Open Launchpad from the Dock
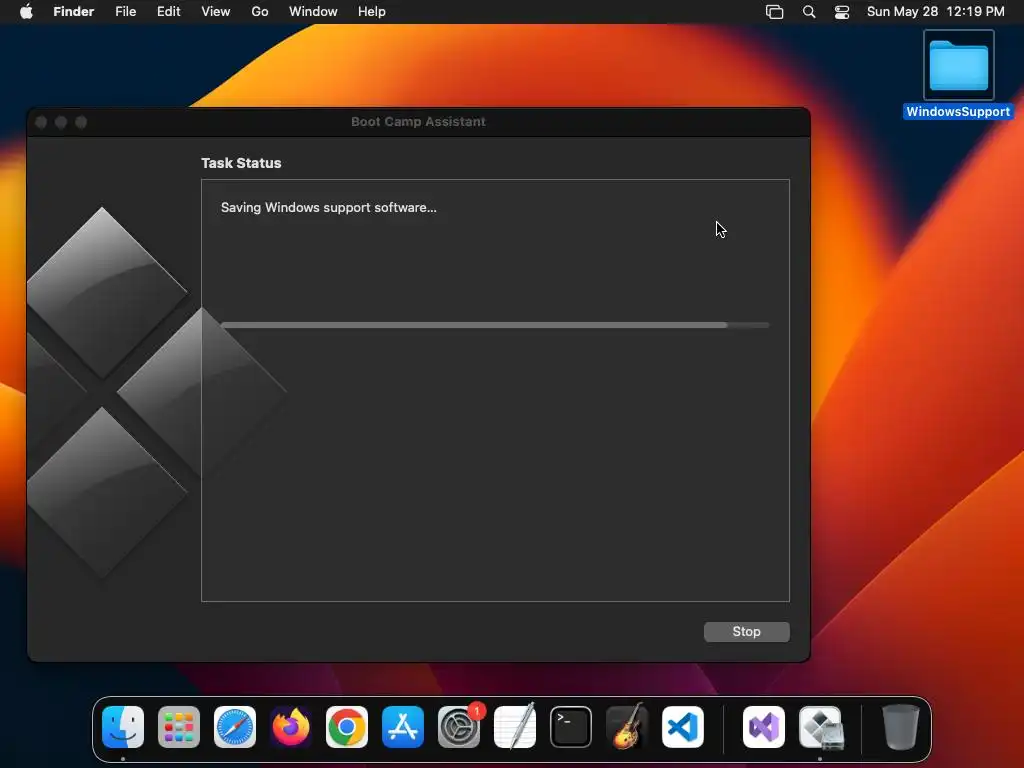1024x768 pixels. click(179, 727)
